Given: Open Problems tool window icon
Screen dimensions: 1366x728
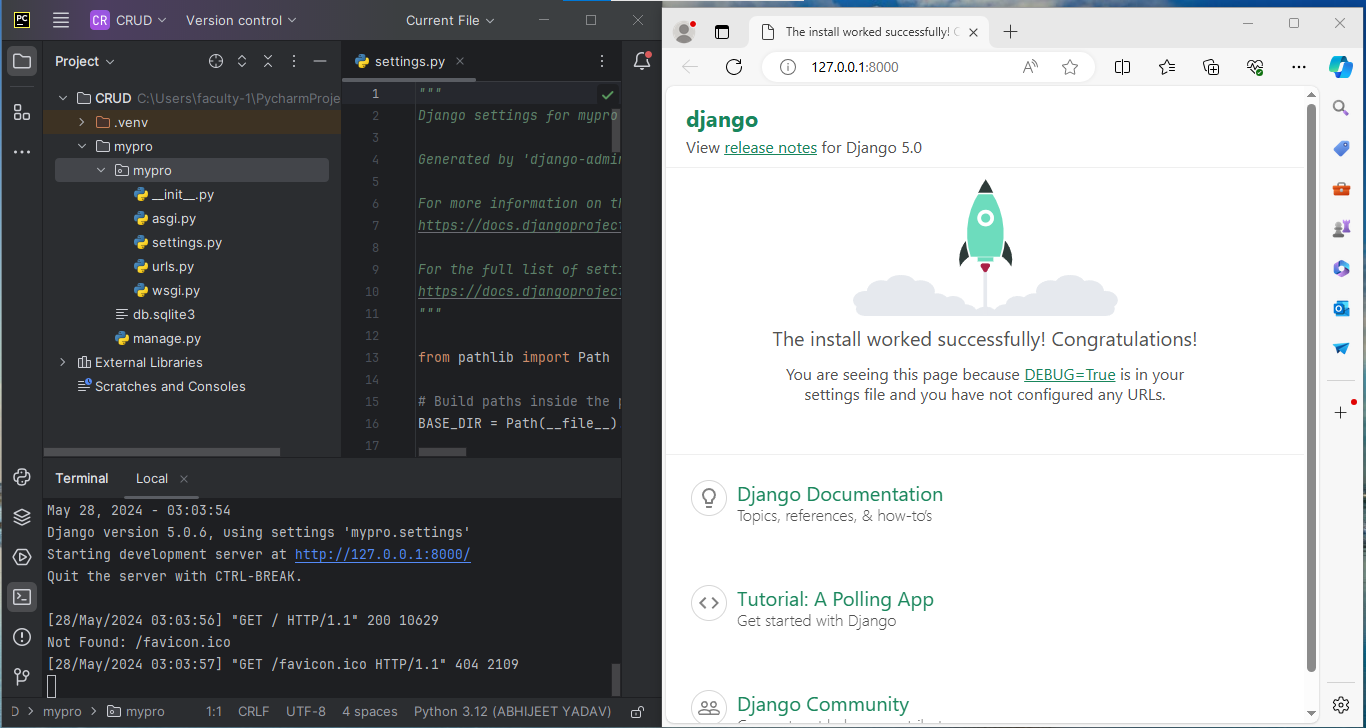Looking at the screenshot, I should (x=21, y=637).
